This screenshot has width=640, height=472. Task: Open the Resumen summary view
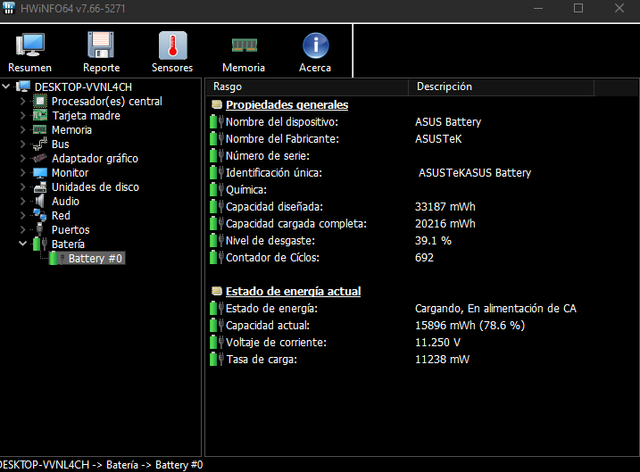(x=30, y=51)
